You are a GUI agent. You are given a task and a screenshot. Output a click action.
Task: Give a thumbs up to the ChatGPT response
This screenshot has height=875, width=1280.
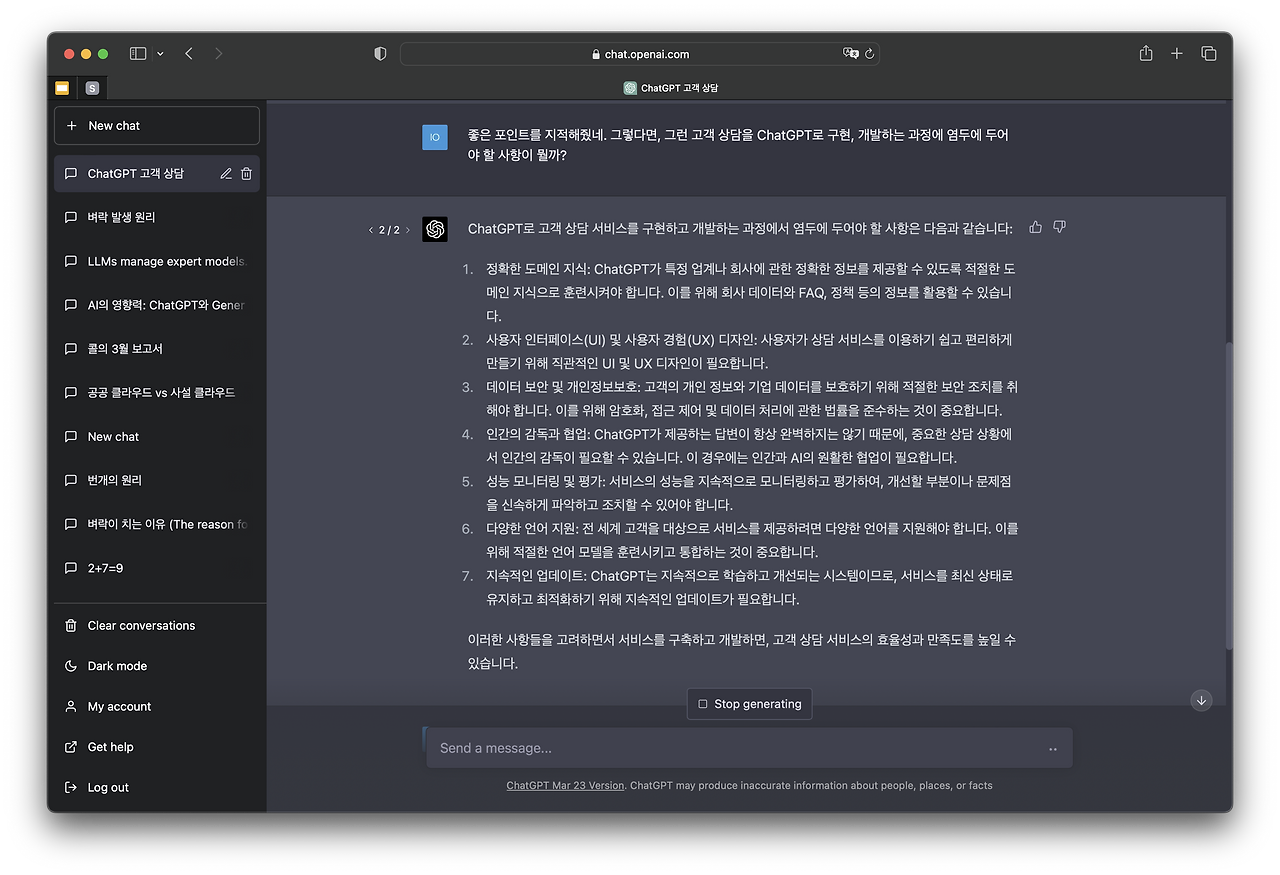[1035, 227]
